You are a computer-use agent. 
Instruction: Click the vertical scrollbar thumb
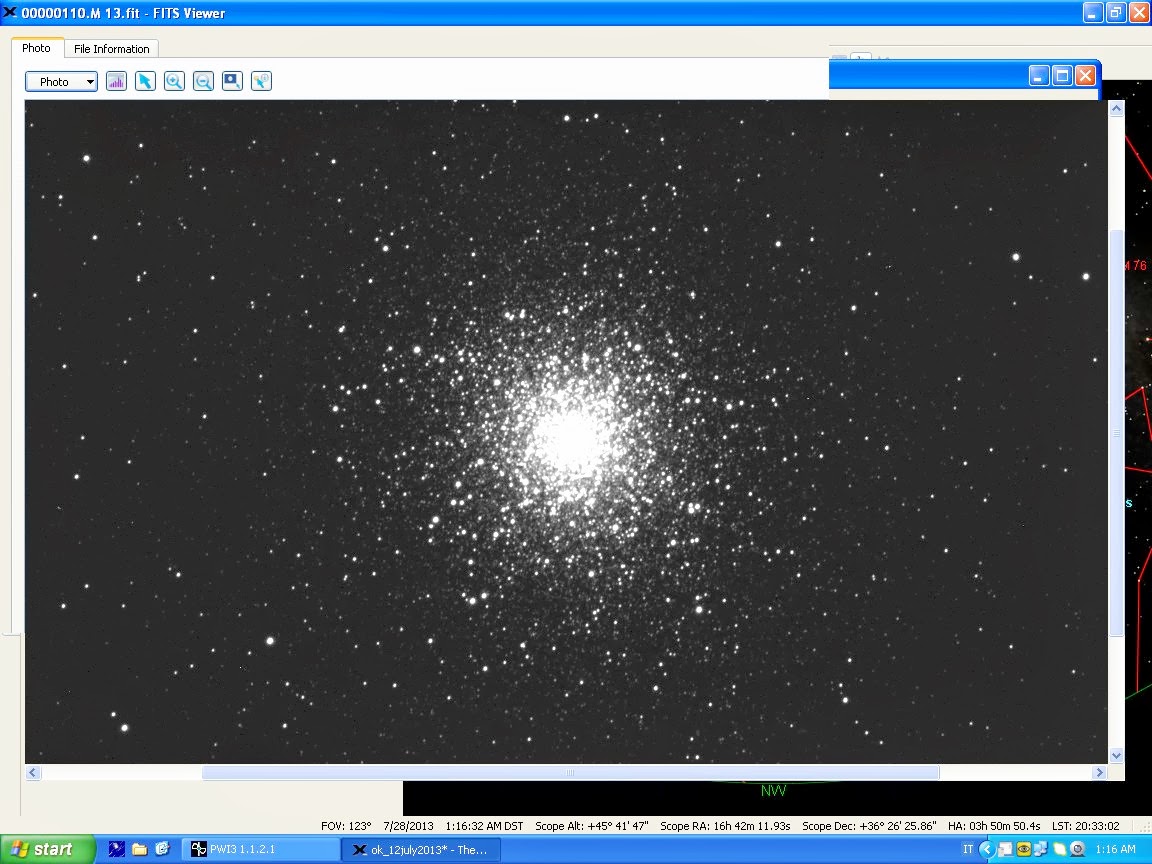(1117, 432)
